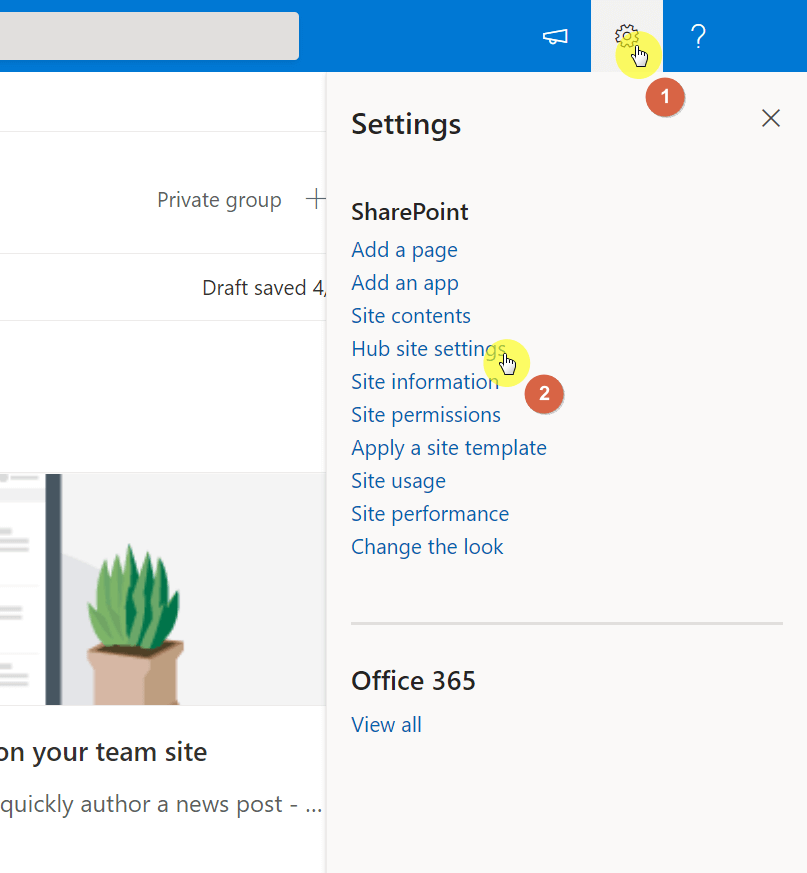This screenshot has width=807, height=873.
Task: Open Site performance
Action: pos(430,514)
